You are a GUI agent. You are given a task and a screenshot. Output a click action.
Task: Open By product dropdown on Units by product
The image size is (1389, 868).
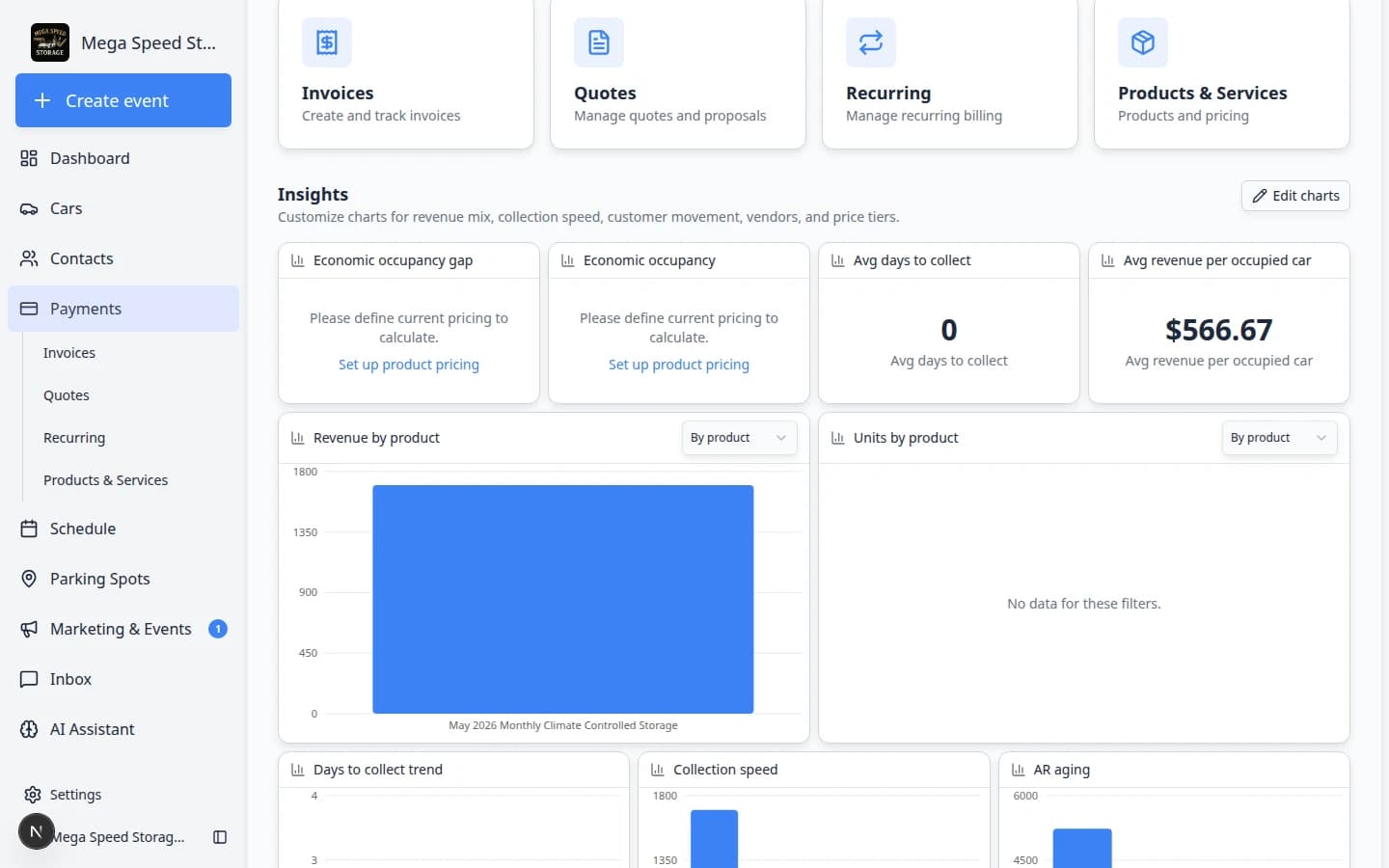tap(1279, 438)
